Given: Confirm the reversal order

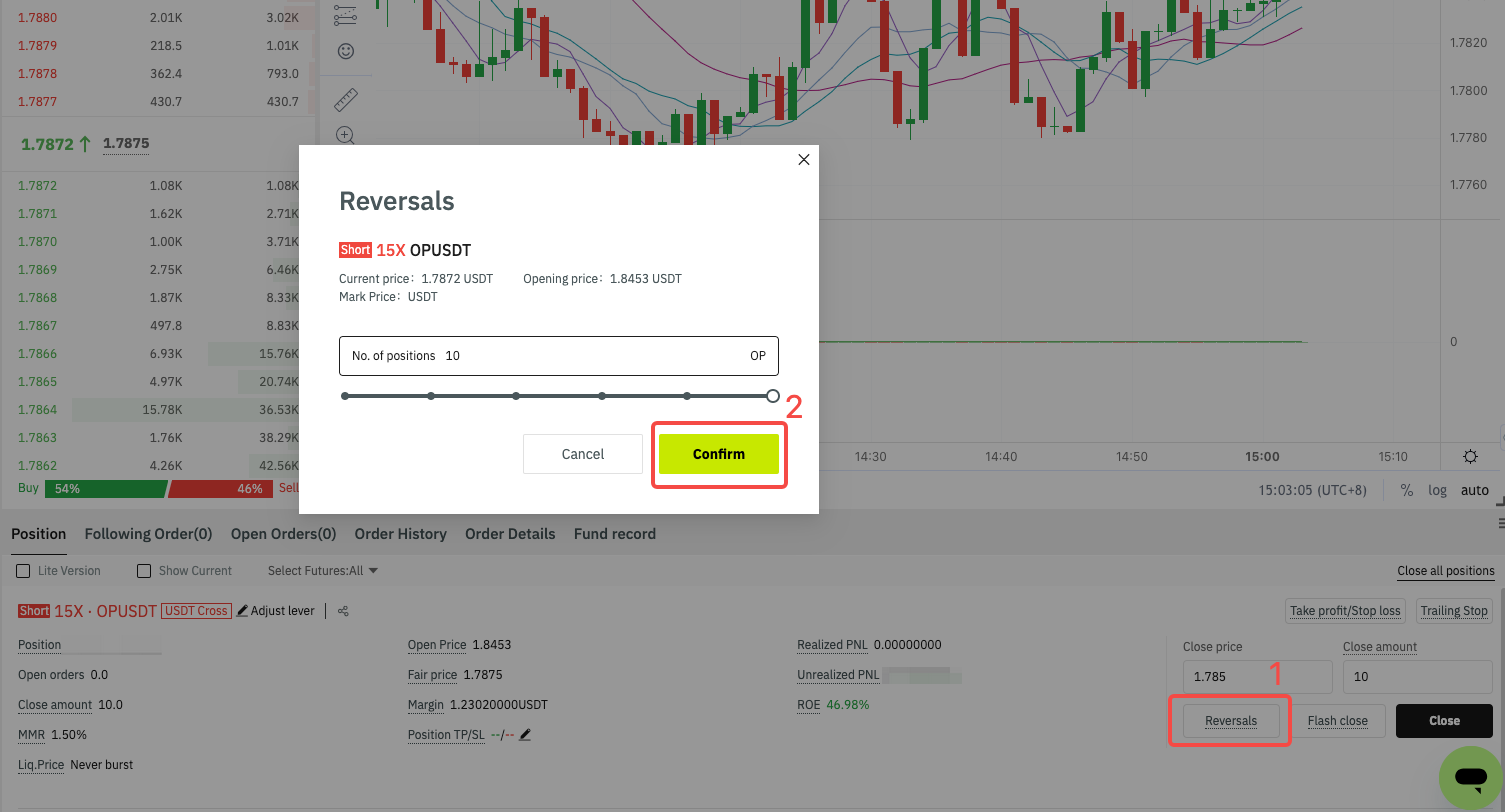Looking at the screenshot, I should 719,454.
